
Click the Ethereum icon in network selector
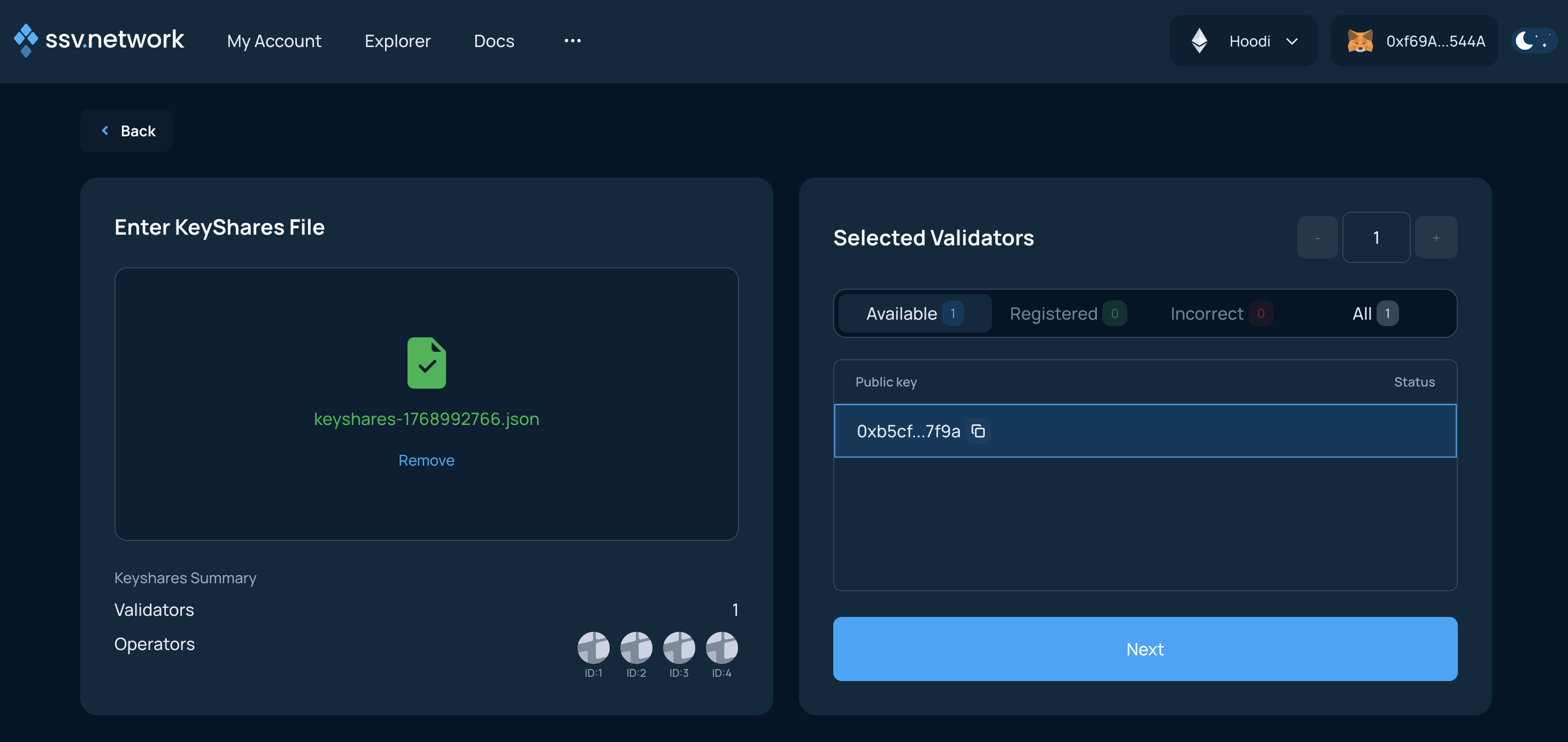1199,40
